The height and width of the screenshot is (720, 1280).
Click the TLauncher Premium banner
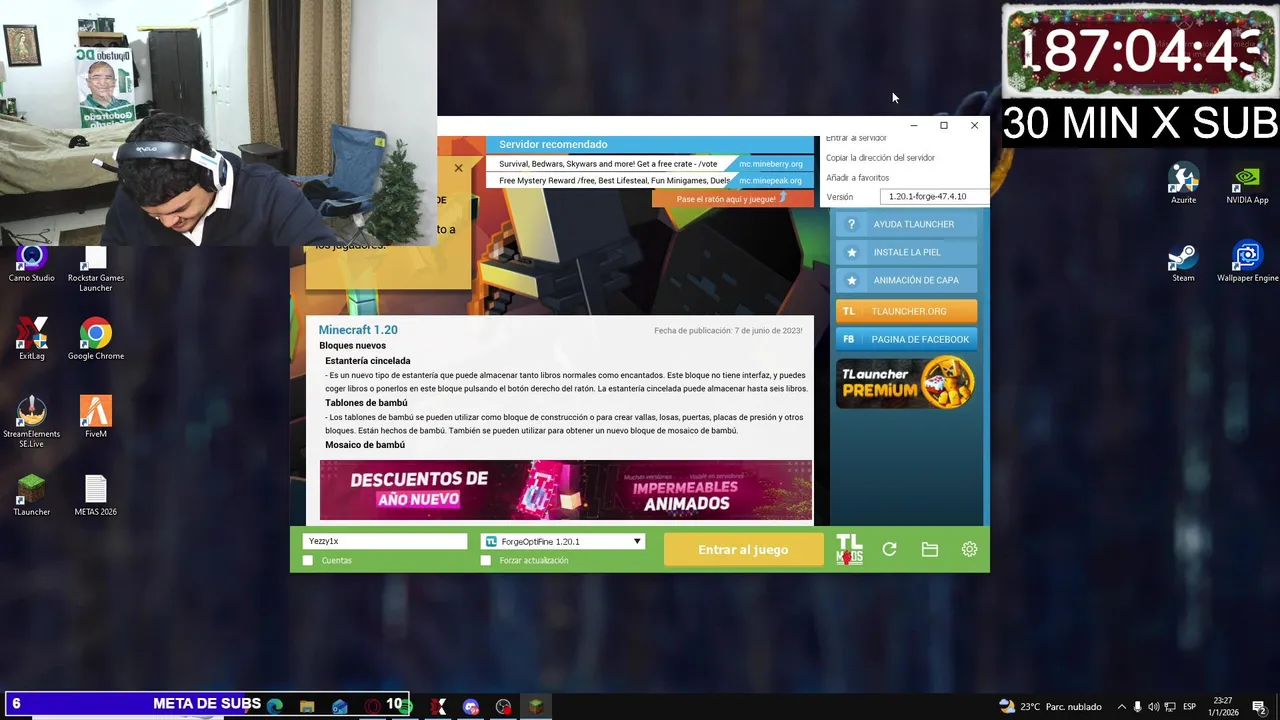coord(906,383)
